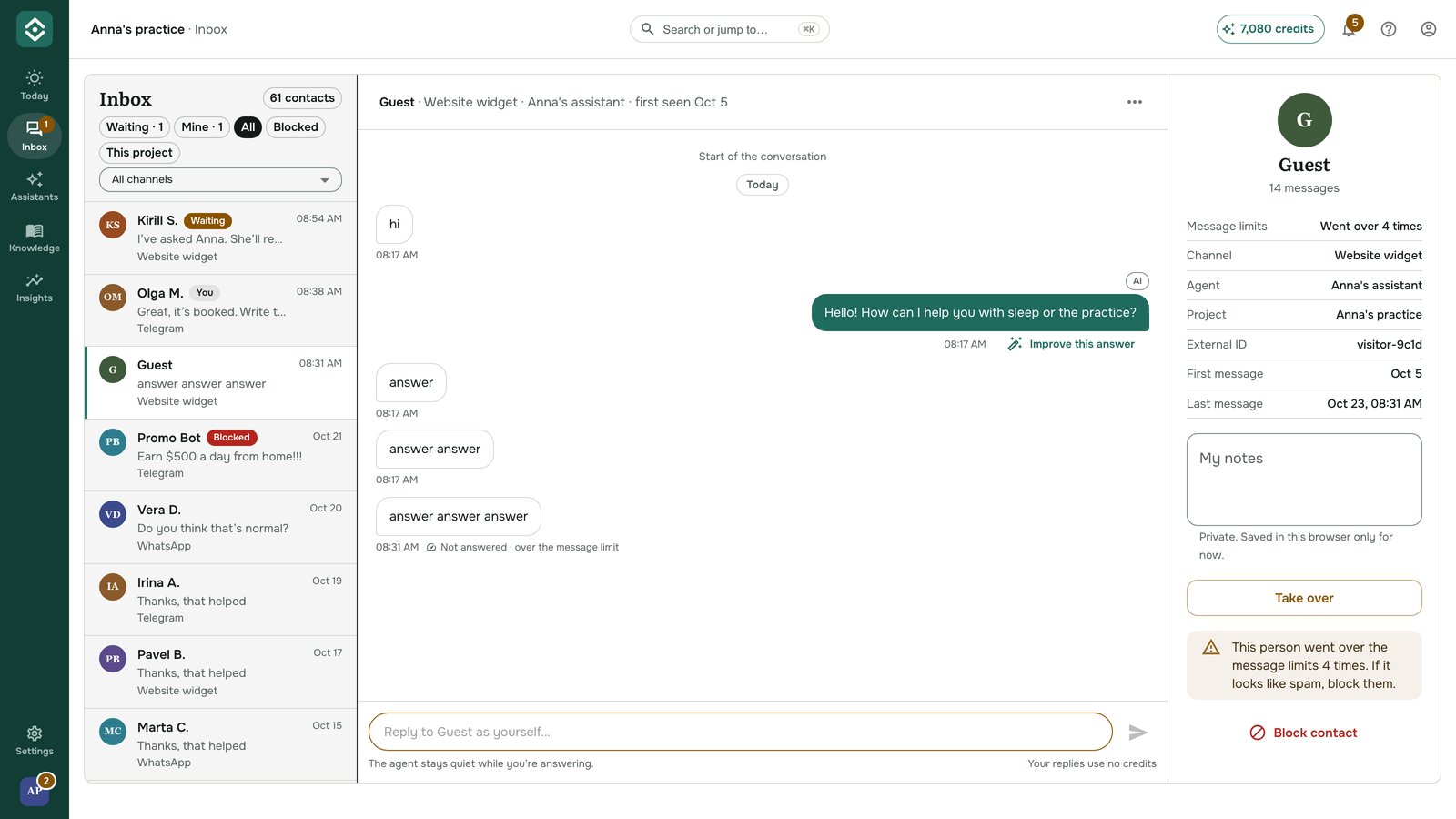Open the Kirill S. conversation

220,238
